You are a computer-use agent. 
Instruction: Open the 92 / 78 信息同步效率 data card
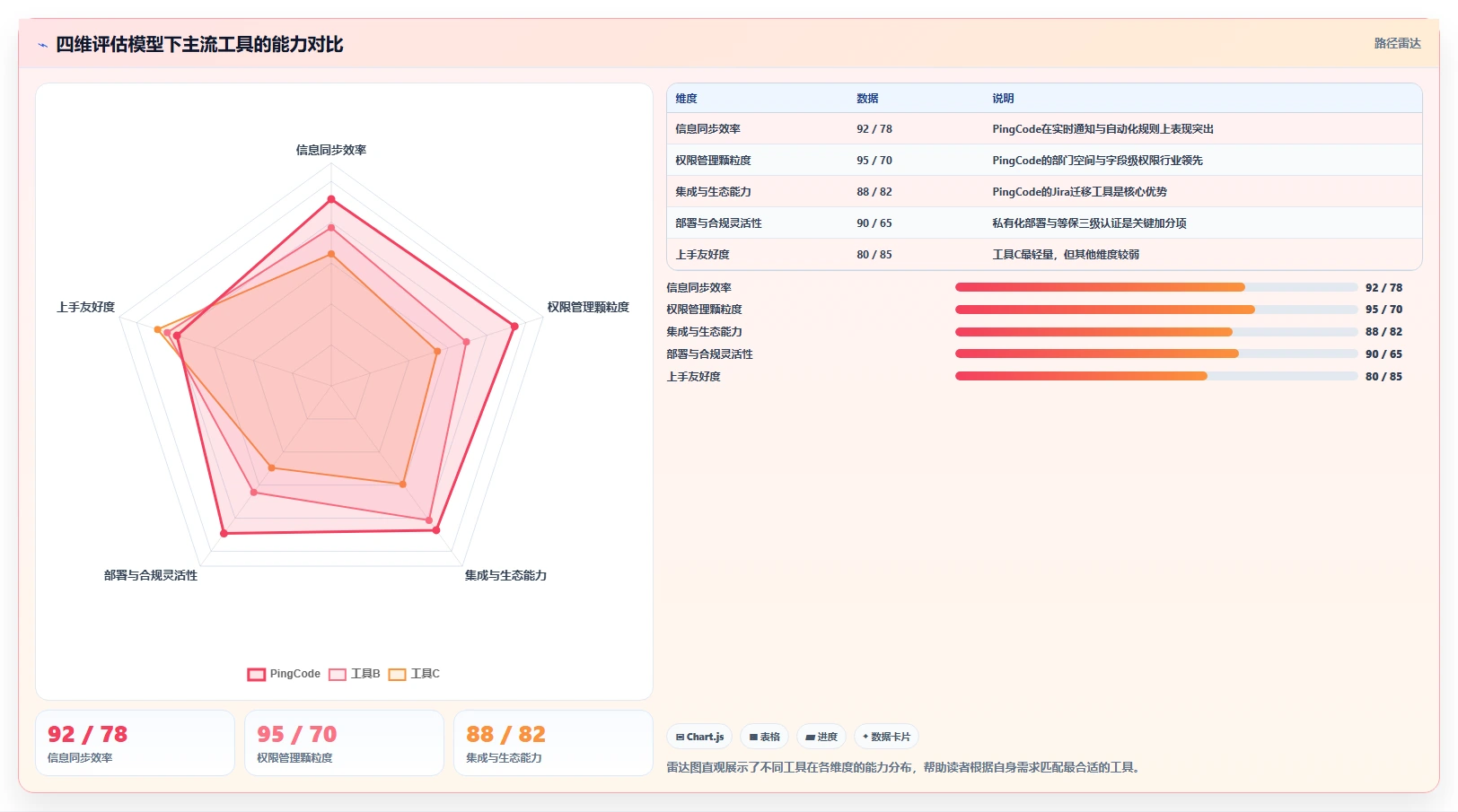(x=135, y=743)
